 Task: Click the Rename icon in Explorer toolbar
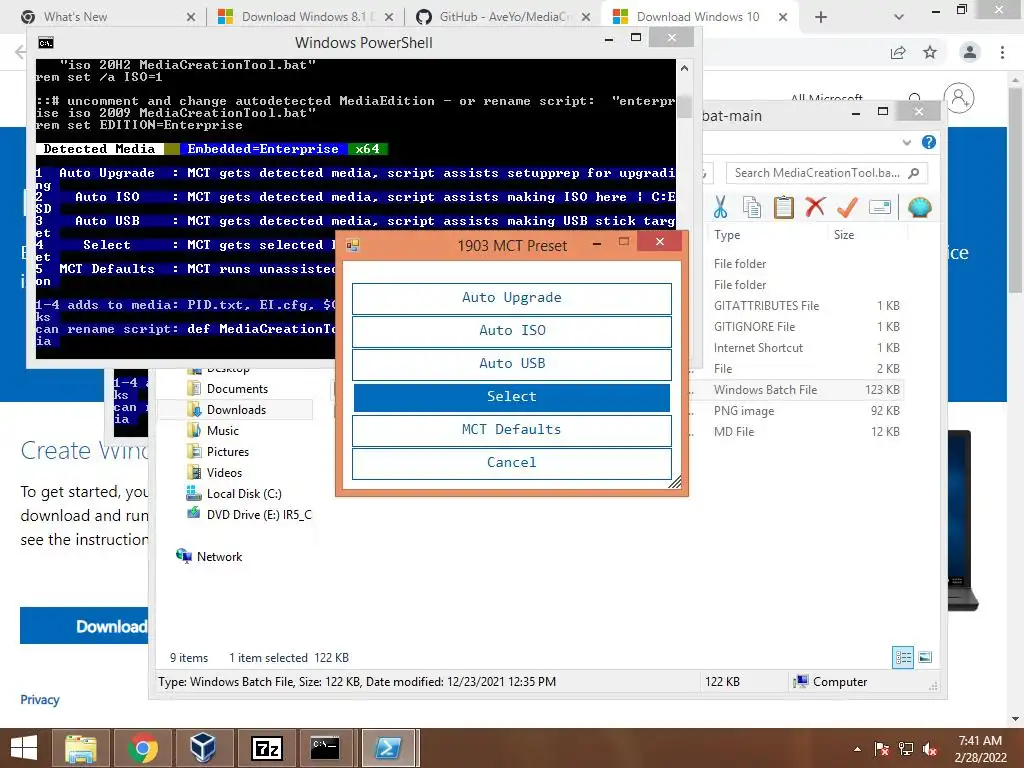[x=880, y=208]
